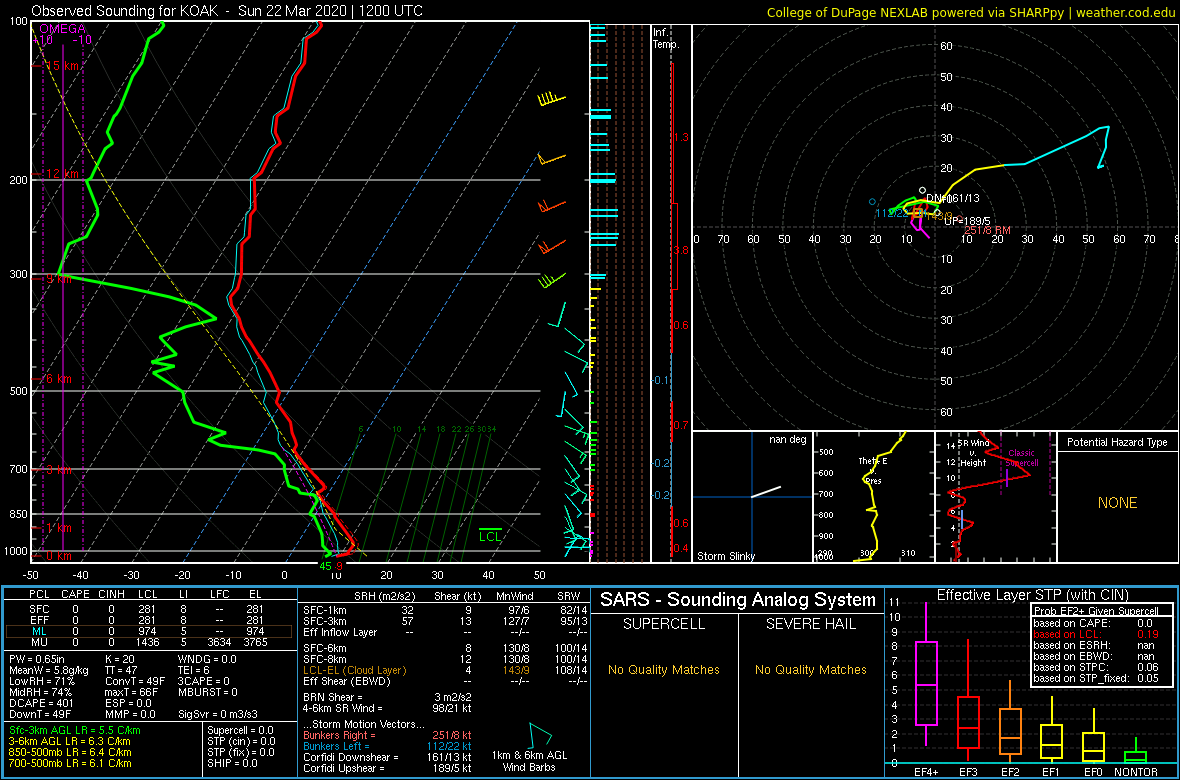
Task: Click the 3 km height marker
Action: (x=58, y=470)
